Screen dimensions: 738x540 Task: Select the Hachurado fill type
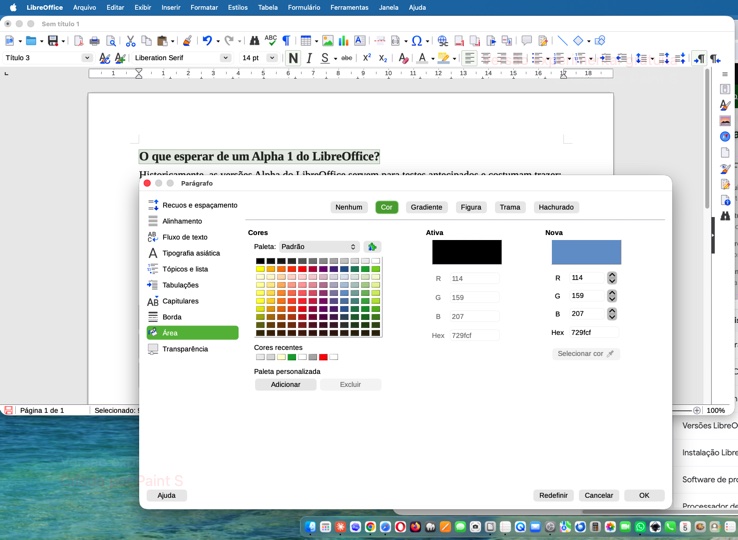coord(556,207)
